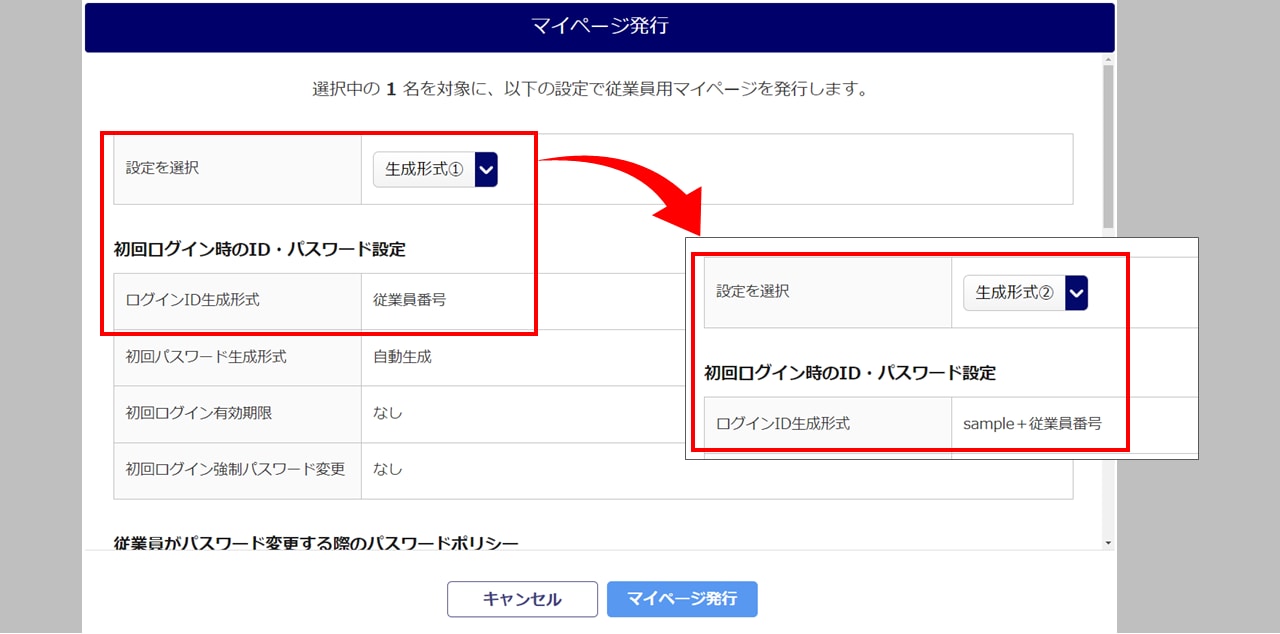Click the マイページ発行 dialog title bar
The height and width of the screenshot is (634, 1280).
[599, 27]
